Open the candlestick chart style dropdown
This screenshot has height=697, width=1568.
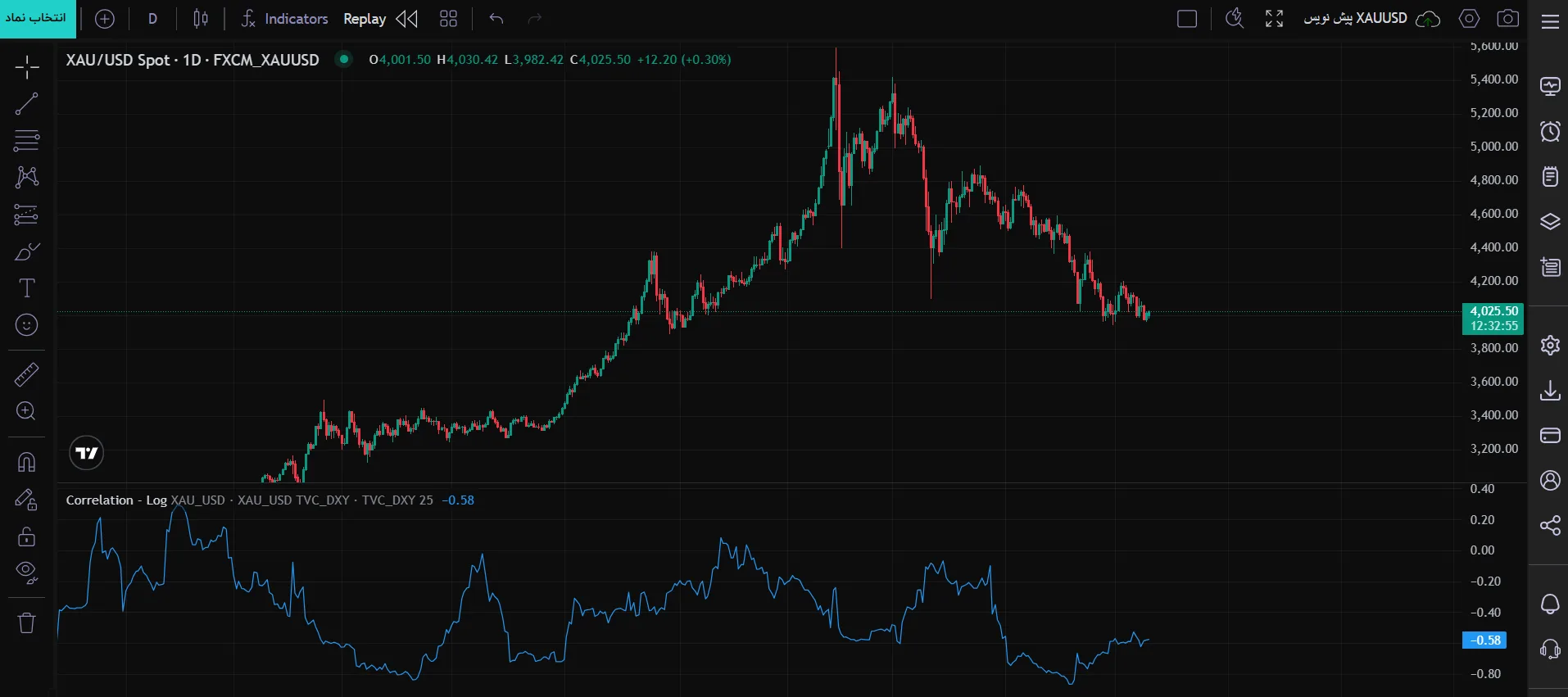201,19
